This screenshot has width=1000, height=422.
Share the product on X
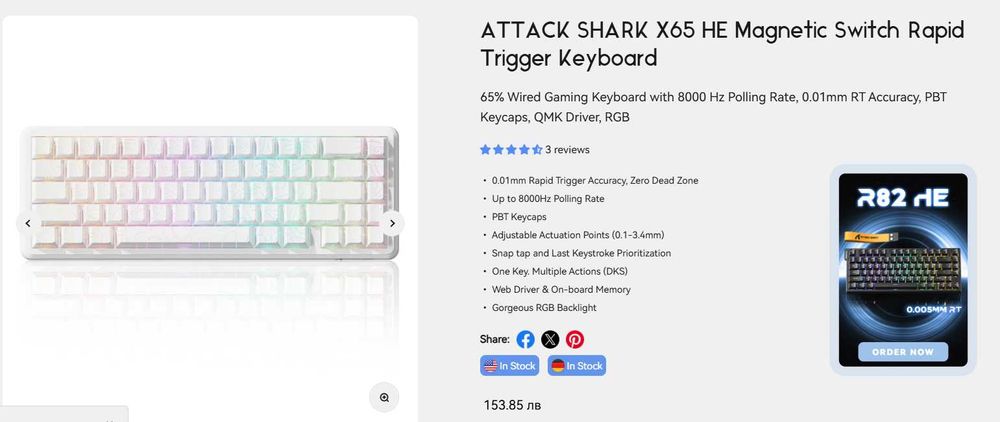coord(550,339)
